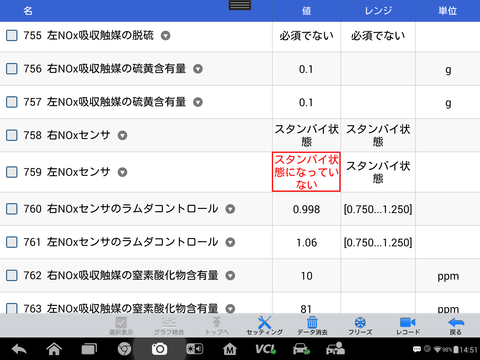Tap Android back arrow in navigation bar
Image resolution: width=480 pixels, height=360 pixels.
click(x=19, y=349)
